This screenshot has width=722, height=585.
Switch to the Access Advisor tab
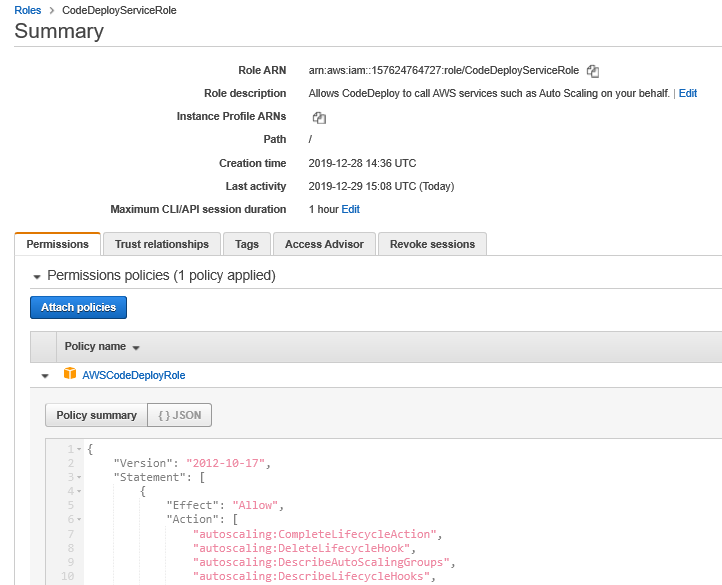[324, 244]
